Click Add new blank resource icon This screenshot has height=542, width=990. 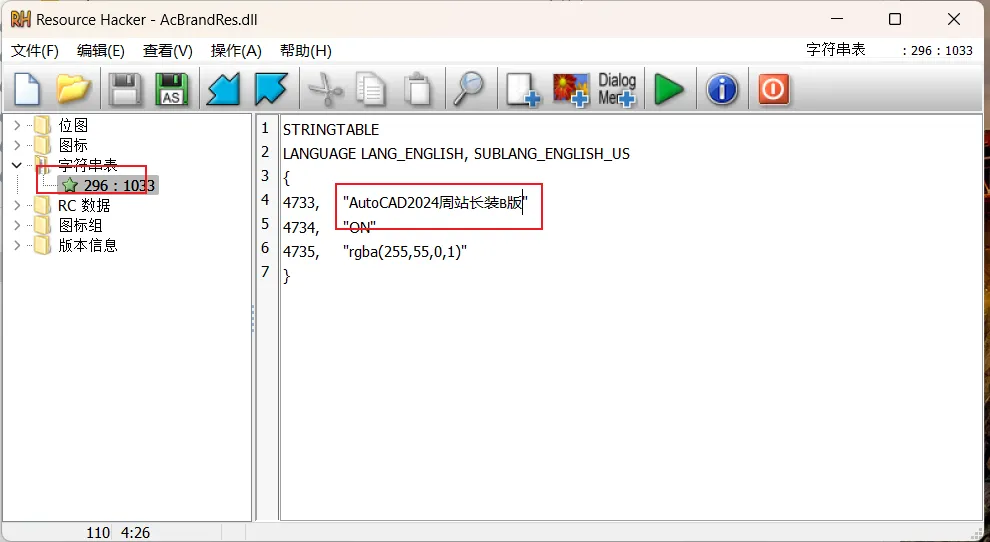(x=523, y=89)
